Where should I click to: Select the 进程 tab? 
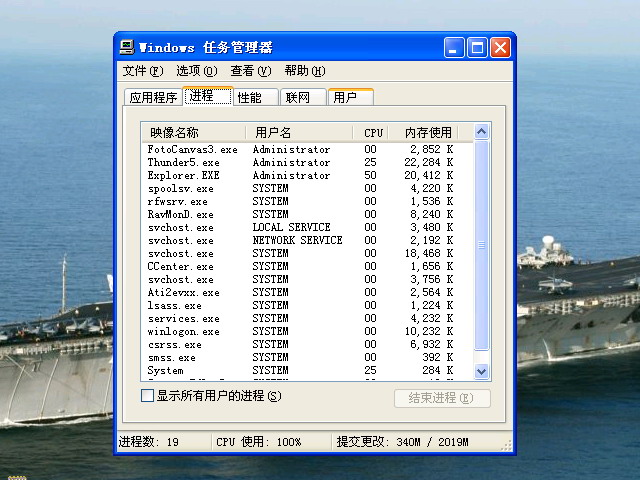[x=208, y=96]
